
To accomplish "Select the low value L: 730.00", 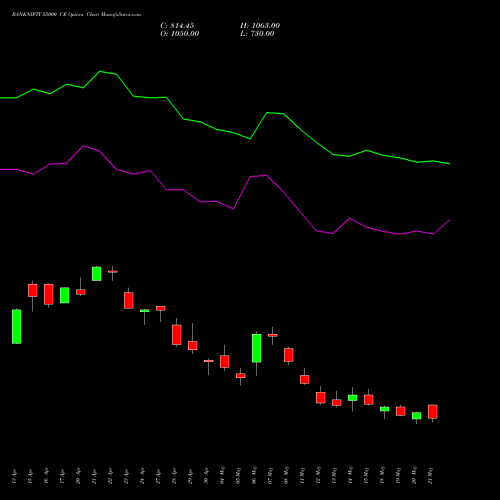I will 257,34.
